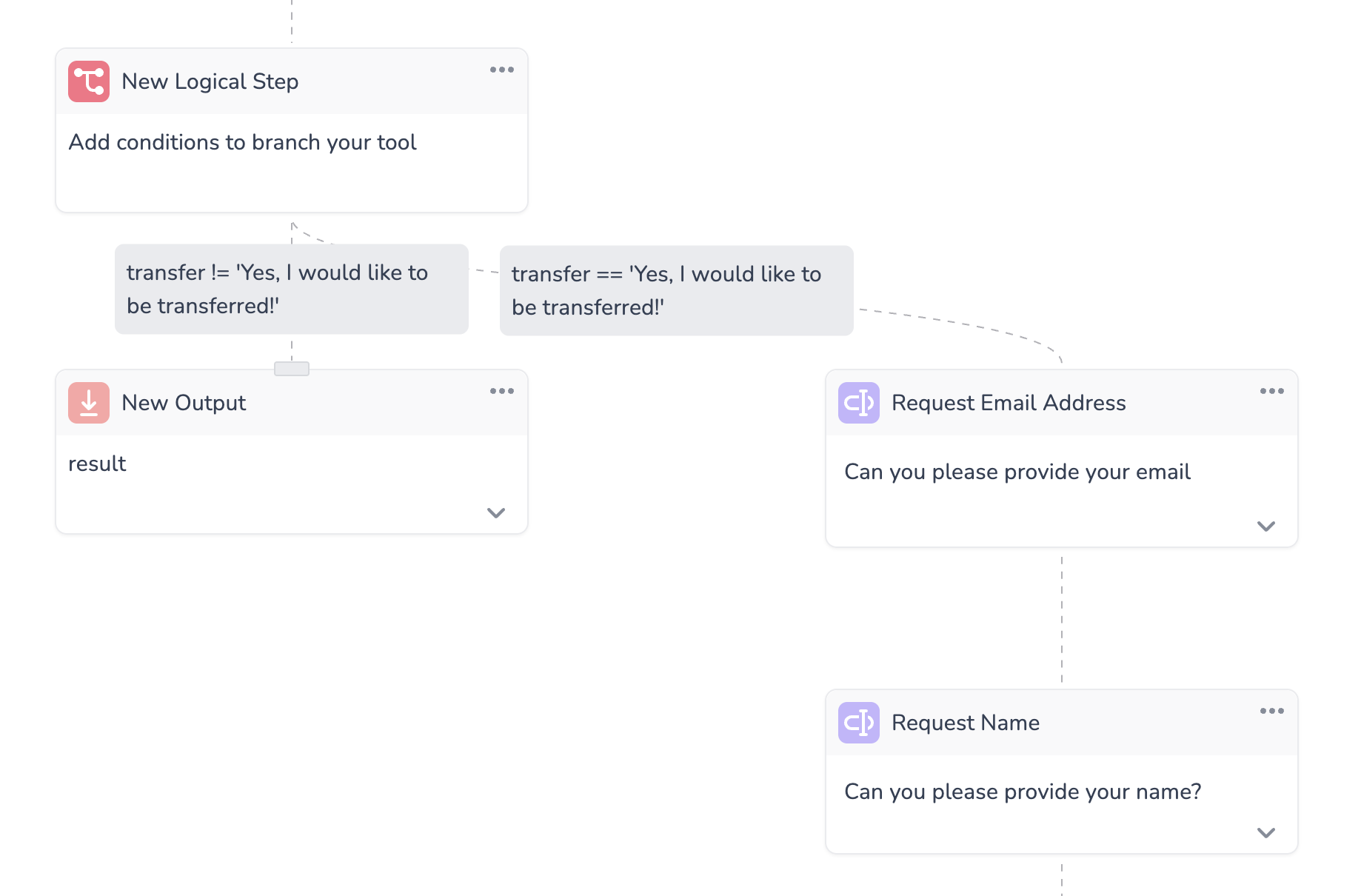The image size is (1361, 896).
Task: Expand the Request Email Address card chevron
Action: [x=1266, y=526]
